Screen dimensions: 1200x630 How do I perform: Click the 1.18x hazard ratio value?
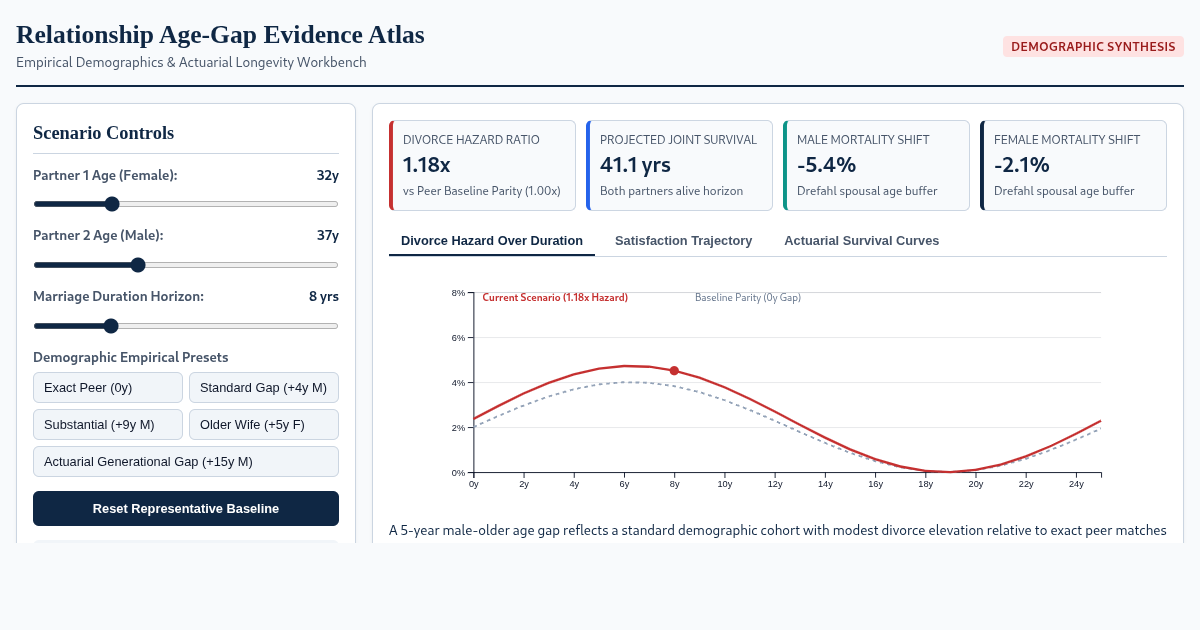(x=427, y=165)
